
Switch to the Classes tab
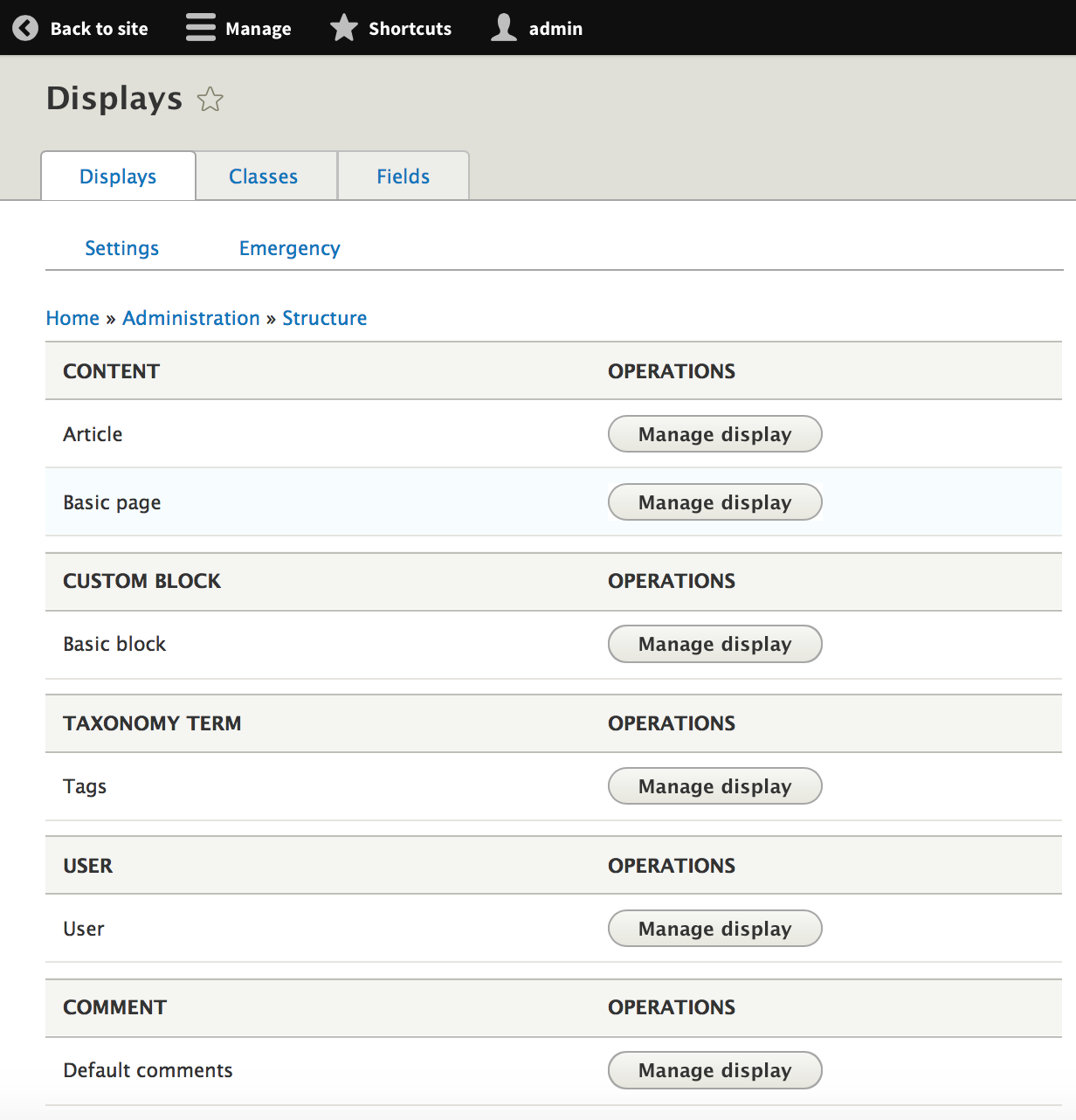(x=264, y=176)
